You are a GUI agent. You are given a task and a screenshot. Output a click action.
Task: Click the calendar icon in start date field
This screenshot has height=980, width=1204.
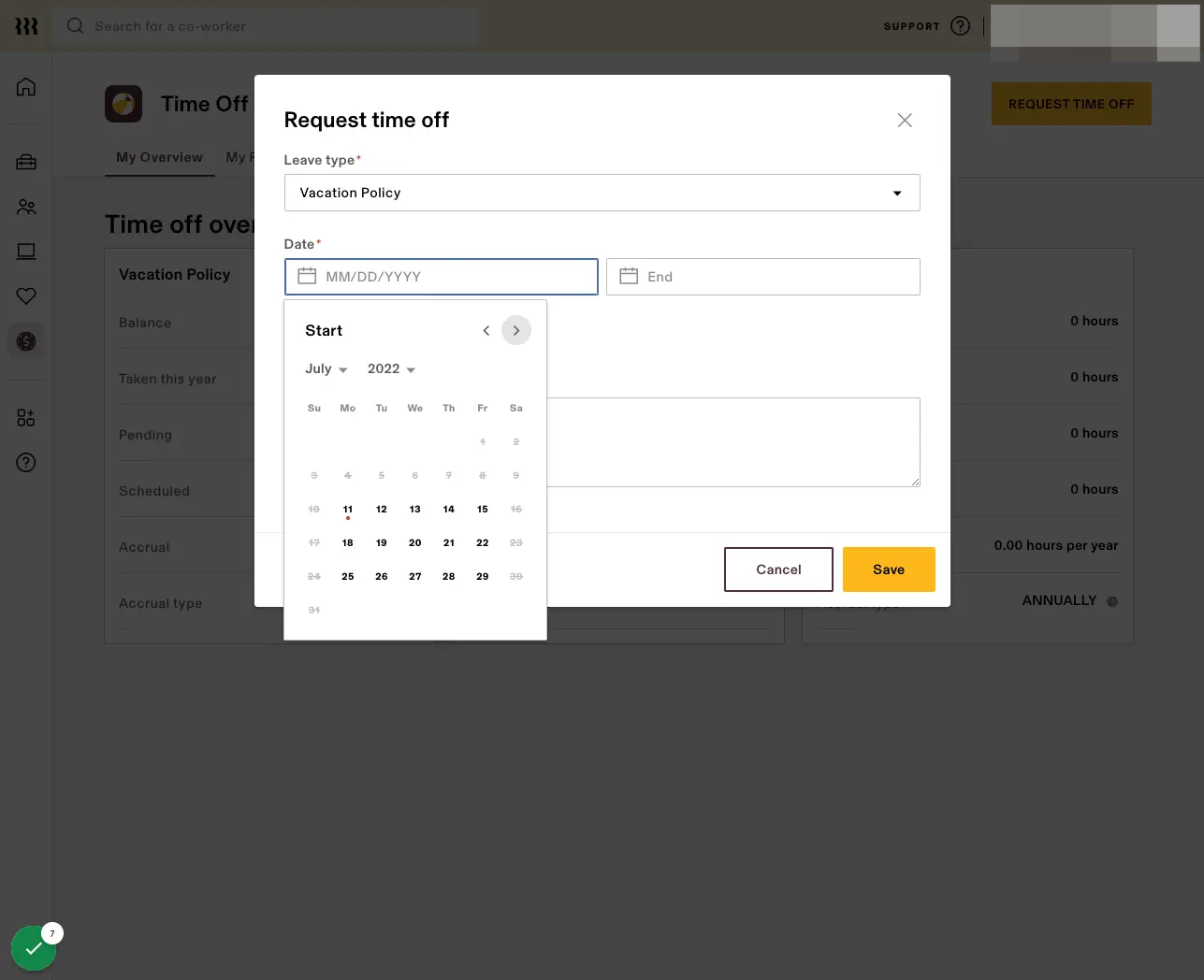(307, 276)
